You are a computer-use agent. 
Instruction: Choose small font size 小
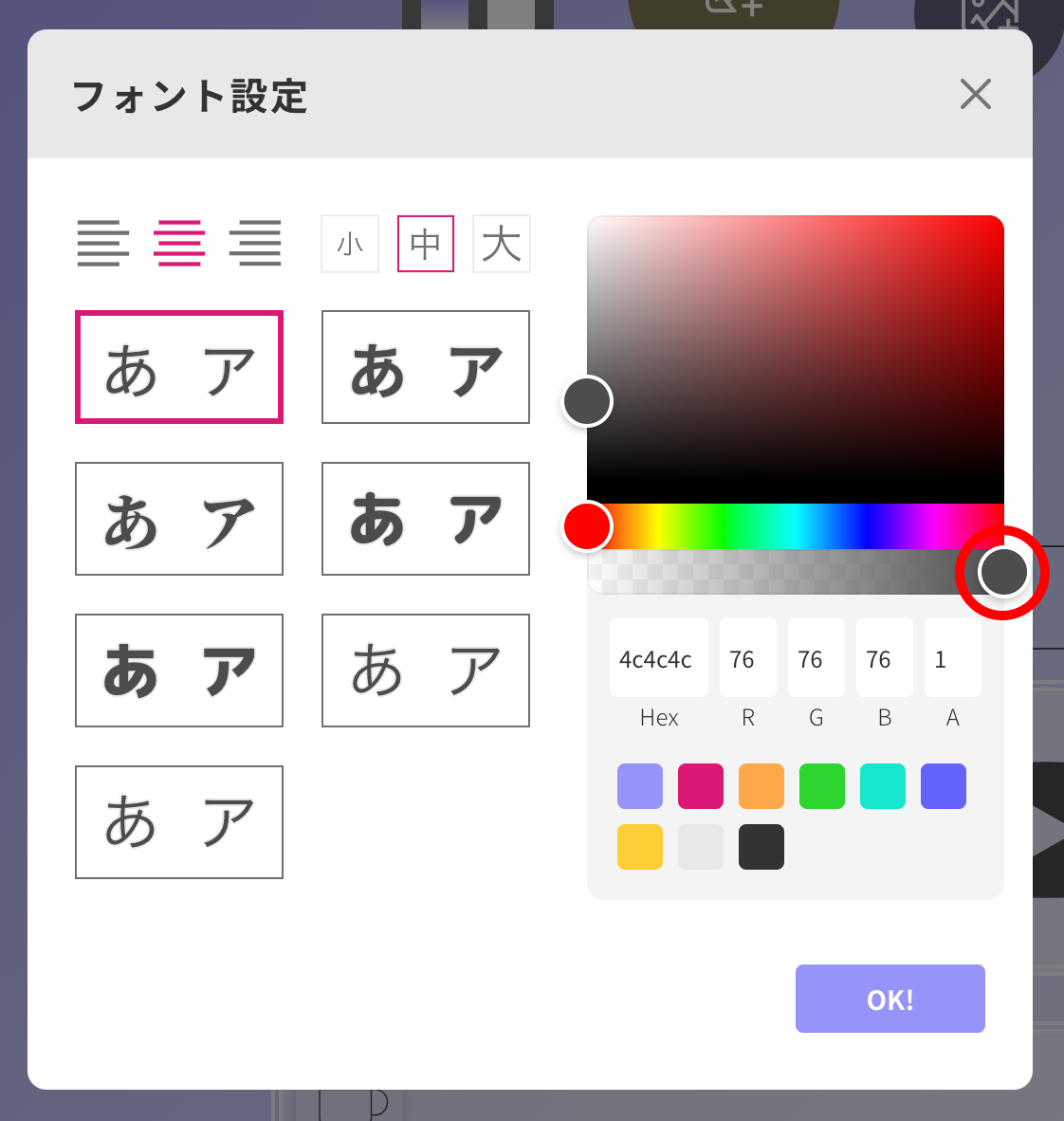350,244
